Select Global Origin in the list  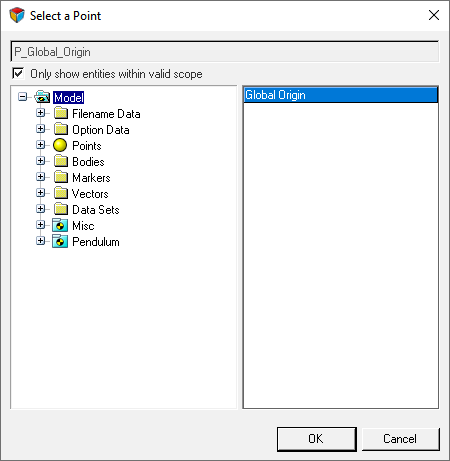pyautogui.click(x=341, y=95)
